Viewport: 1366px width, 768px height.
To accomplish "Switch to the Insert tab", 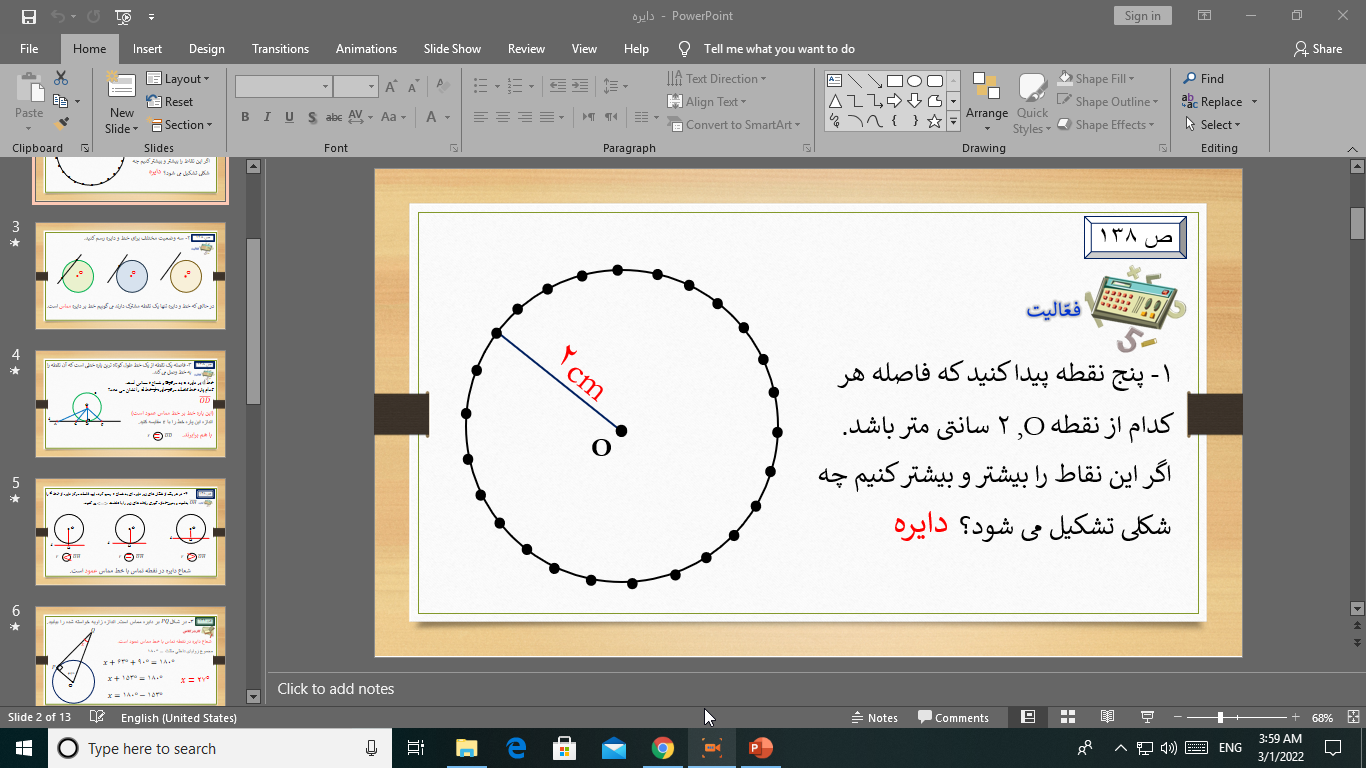I will point(147,49).
